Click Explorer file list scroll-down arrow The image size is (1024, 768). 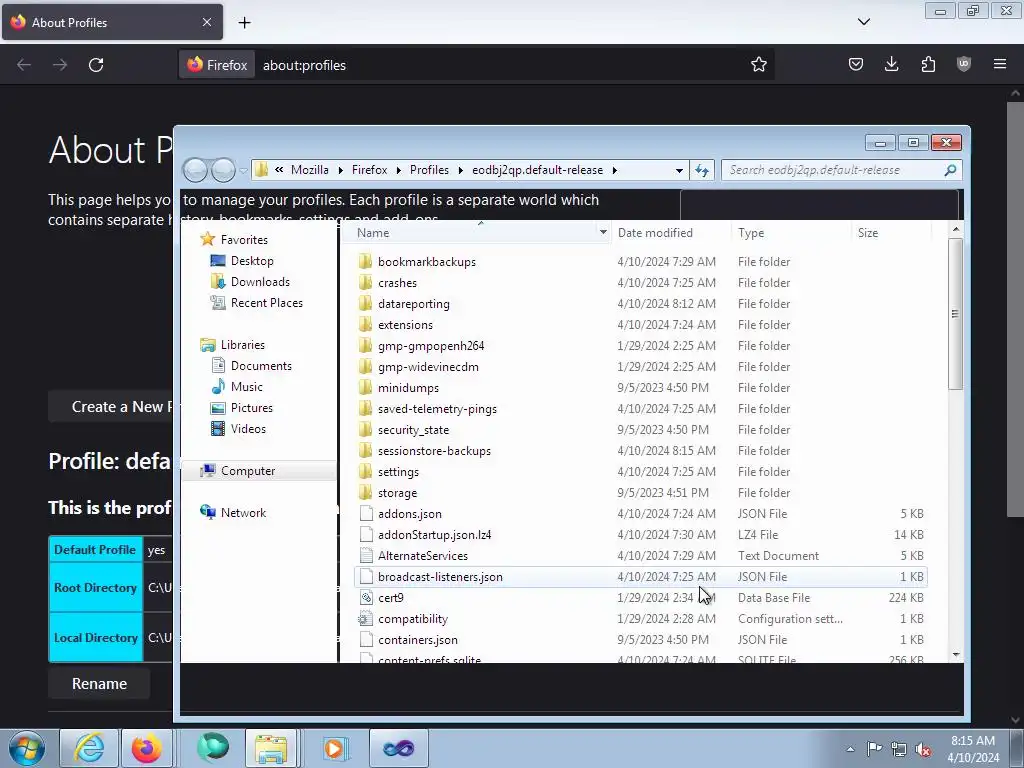tap(956, 654)
